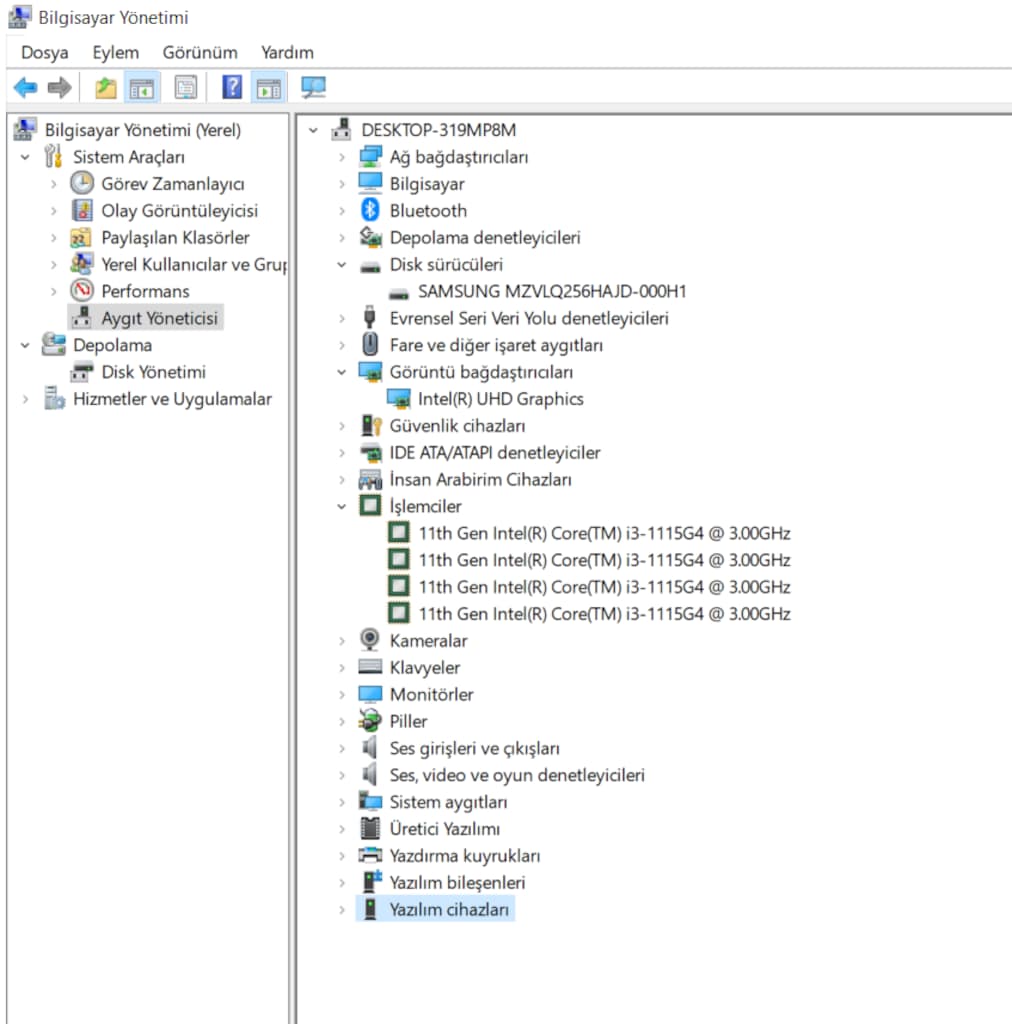Viewport: 1012px width, 1024px height.
Task: Click the blue Help question mark icon
Action: 232,88
